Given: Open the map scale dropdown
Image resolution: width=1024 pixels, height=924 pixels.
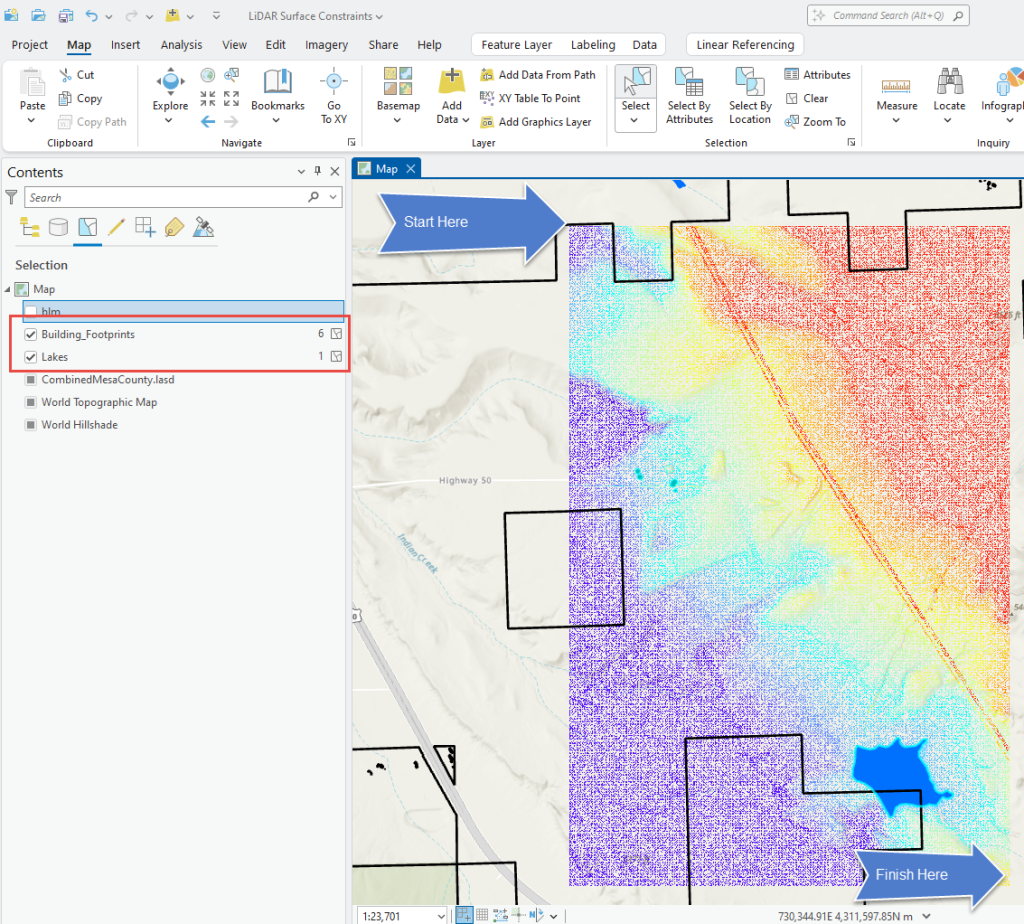Looking at the screenshot, I should pos(443,915).
